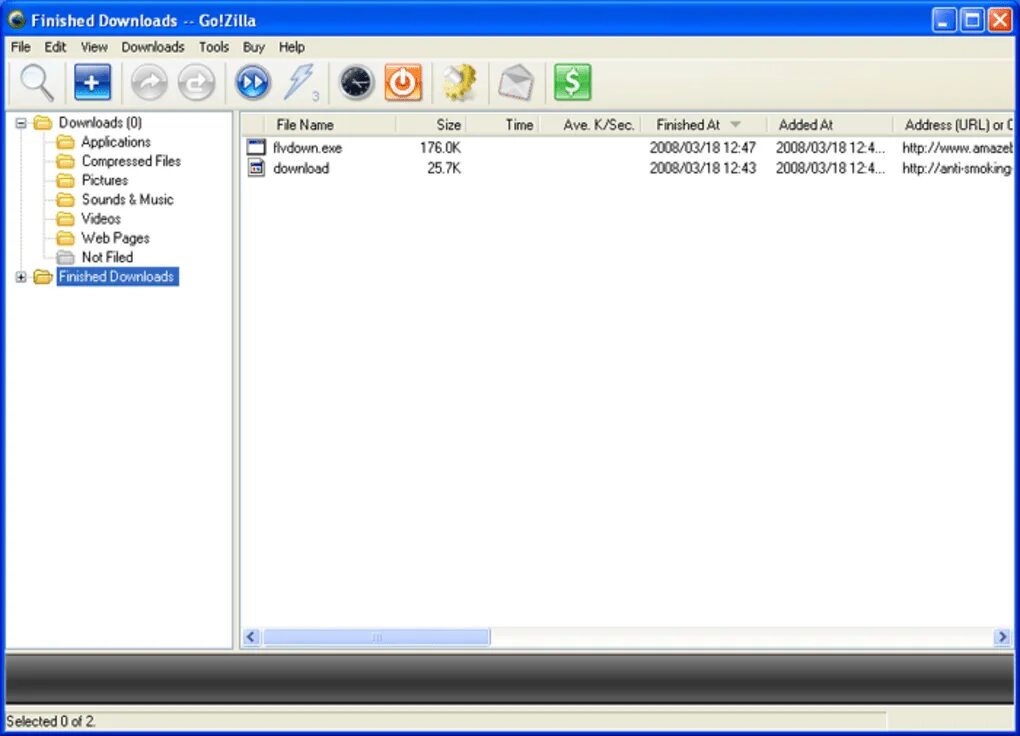Open the Help menu

click(x=291, y=47)
